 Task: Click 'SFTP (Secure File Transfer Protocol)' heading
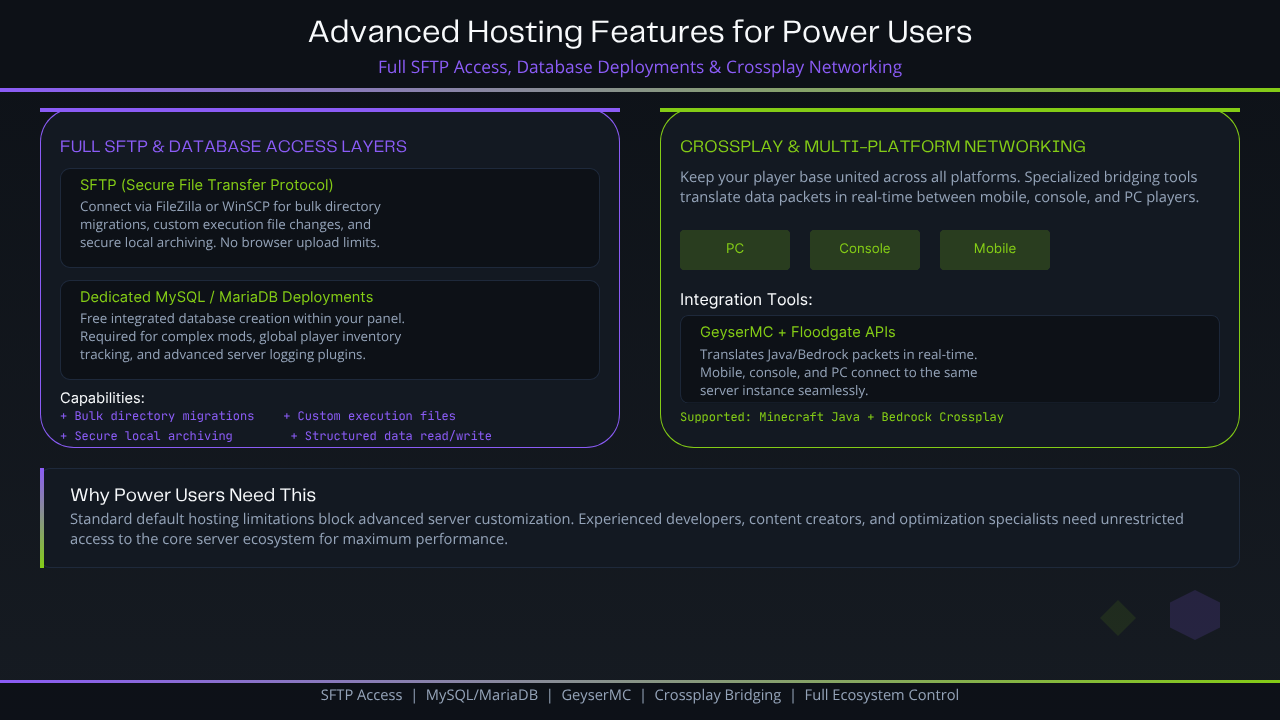click(x=207, y=185)
